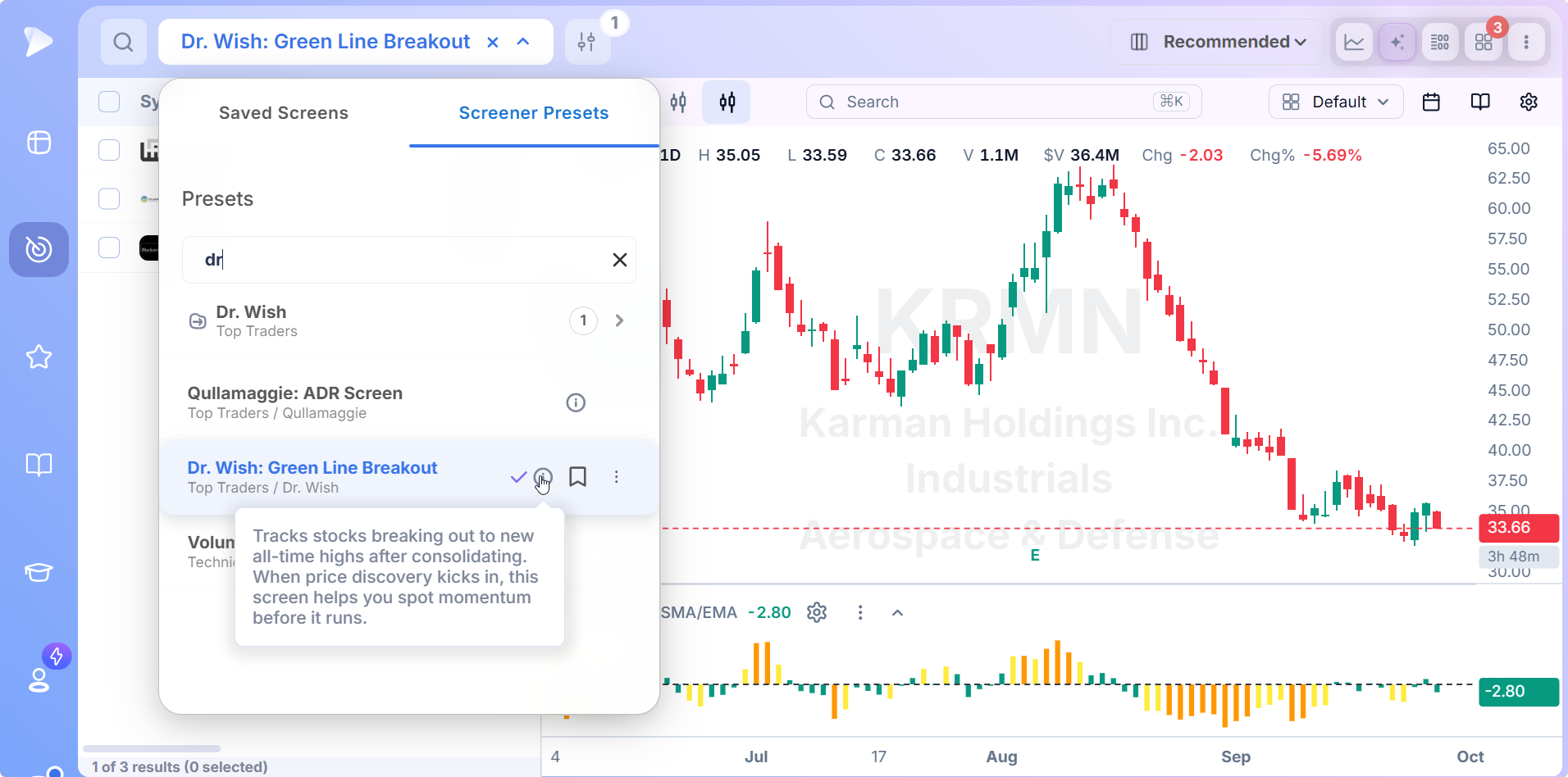1568x777 pixels.
Task: Open more options for Green Line Breakout
Action: (617, 477)
